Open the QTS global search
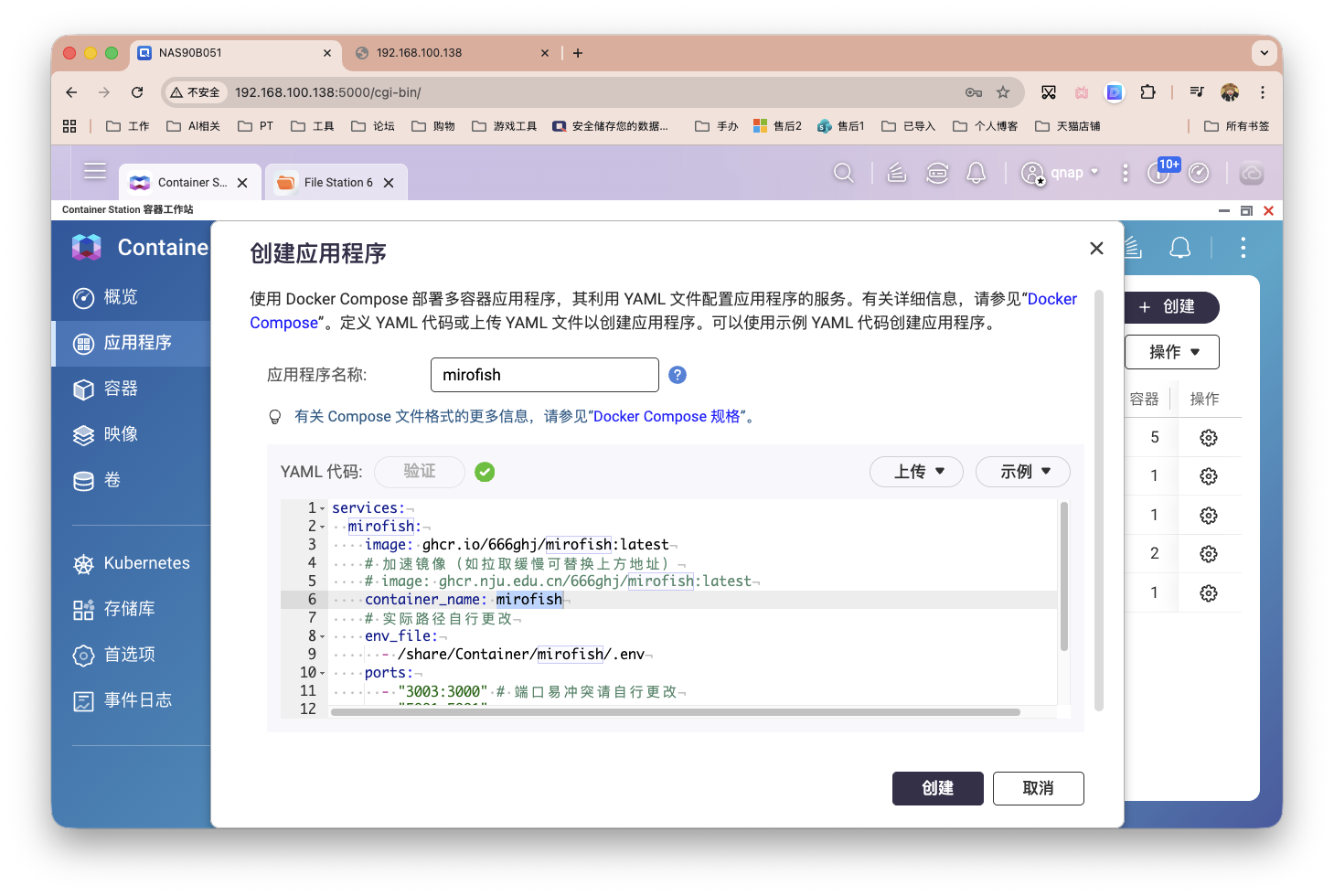1334x896 pixels. coord(843,173)
